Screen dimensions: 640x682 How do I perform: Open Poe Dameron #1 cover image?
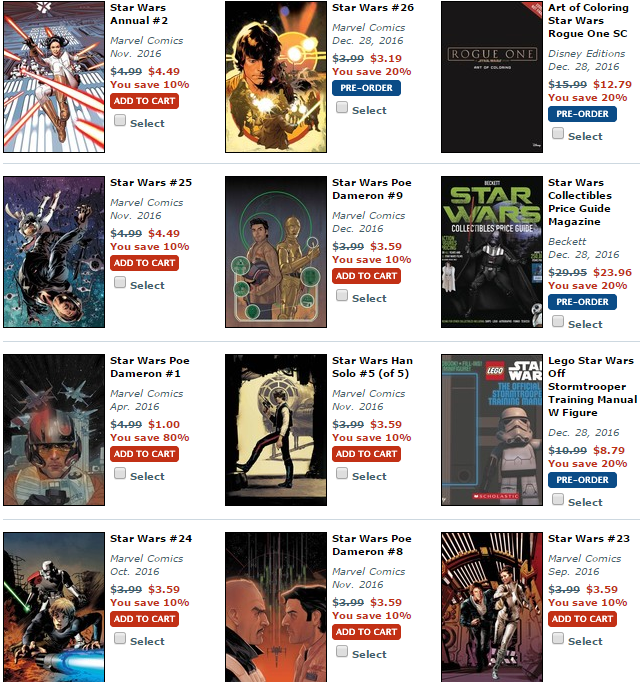pos(54,430)
